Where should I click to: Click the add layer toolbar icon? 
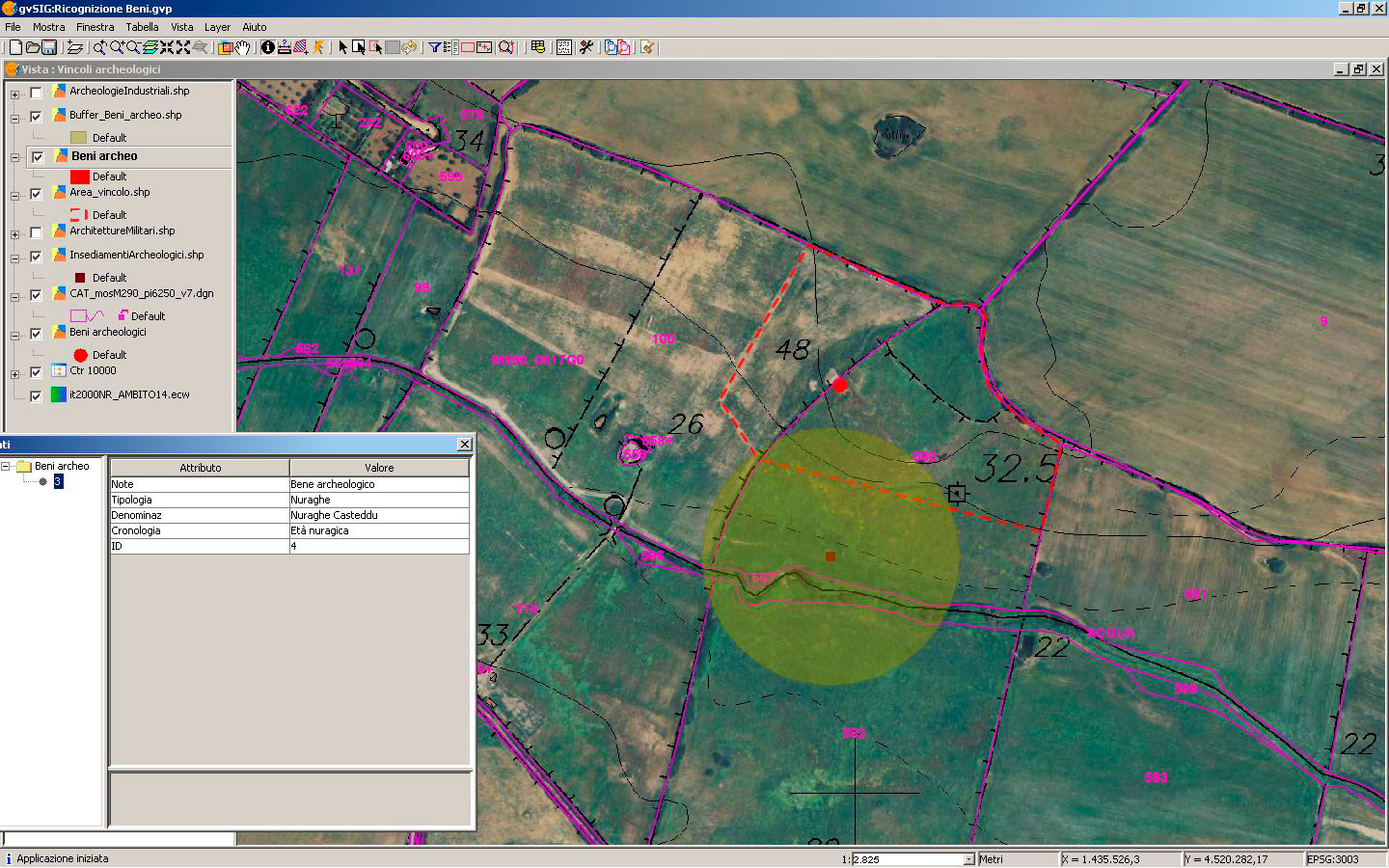pyautogui.click(x=74, y=47)
